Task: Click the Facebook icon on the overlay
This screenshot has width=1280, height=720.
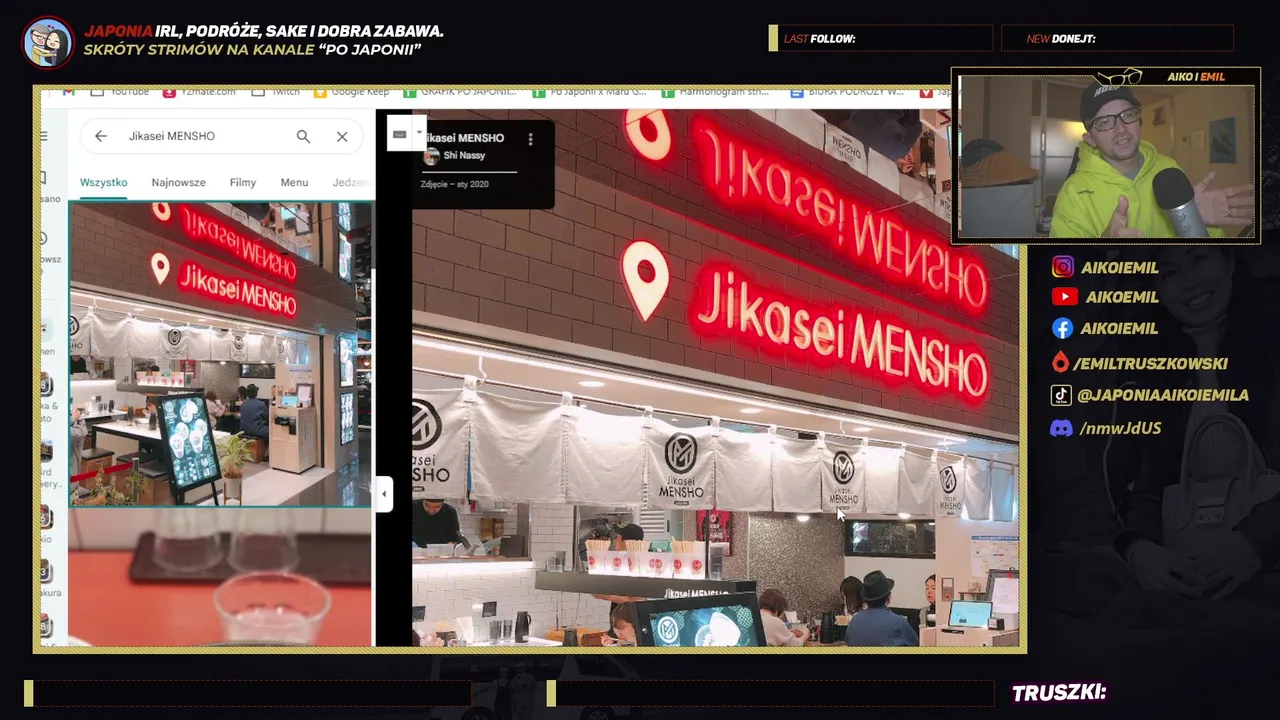Action: 1062,328
